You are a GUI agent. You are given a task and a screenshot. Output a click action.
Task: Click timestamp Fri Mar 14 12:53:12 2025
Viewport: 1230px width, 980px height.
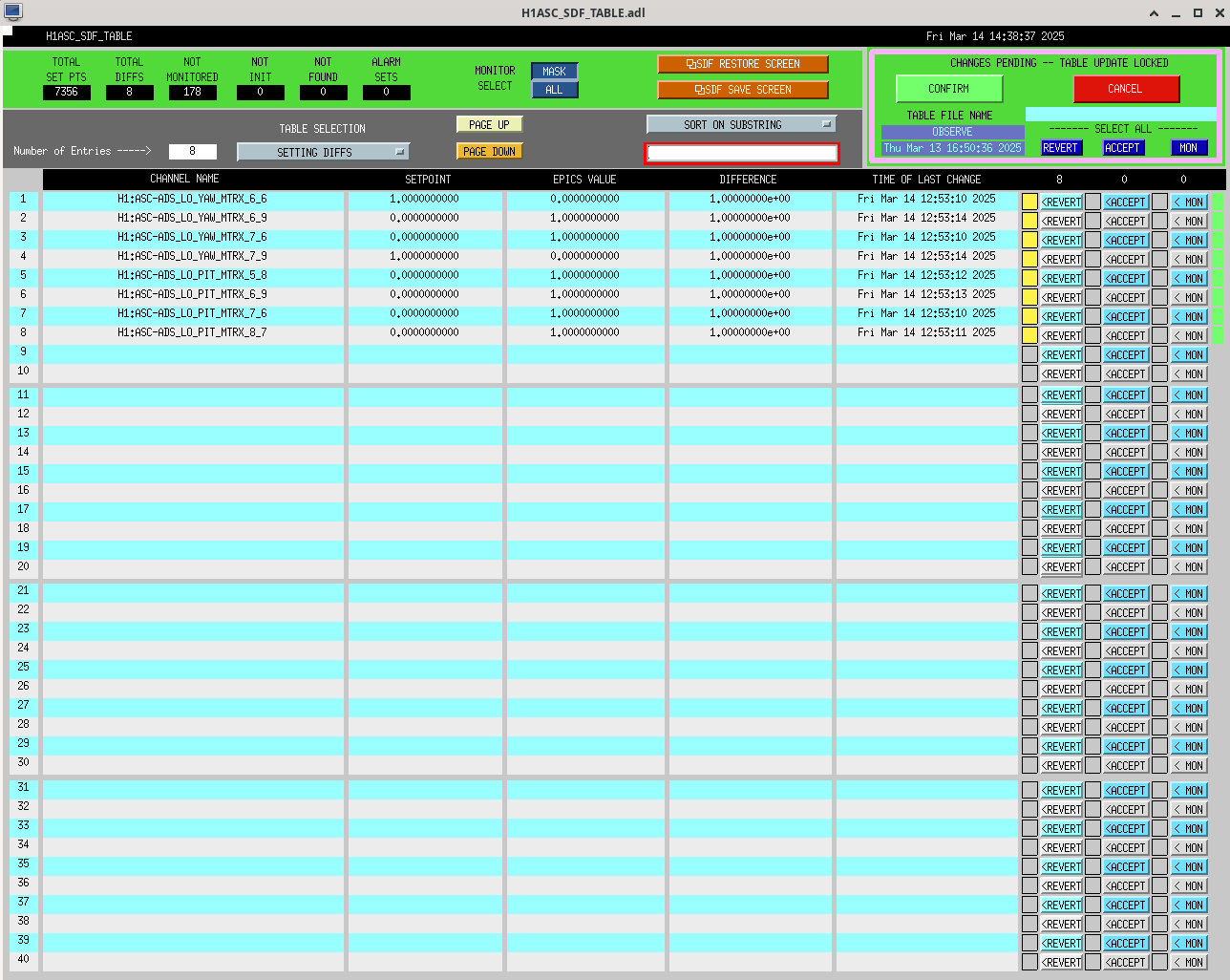click(926, 275)
